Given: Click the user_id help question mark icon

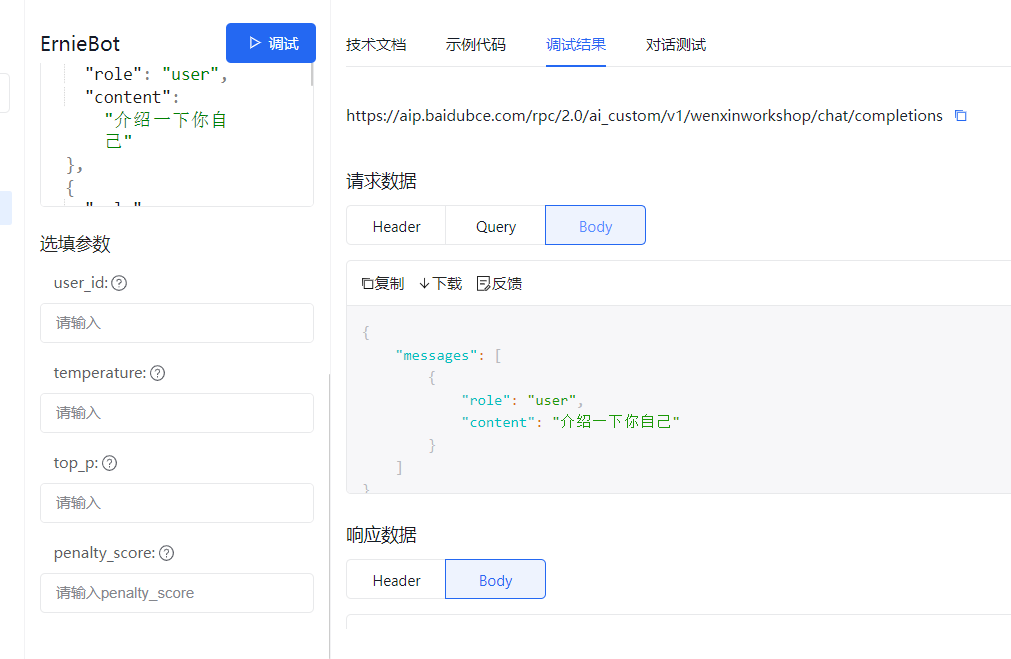Looking at the screenshot, I should pyautogui.click(x=119, y=283).
